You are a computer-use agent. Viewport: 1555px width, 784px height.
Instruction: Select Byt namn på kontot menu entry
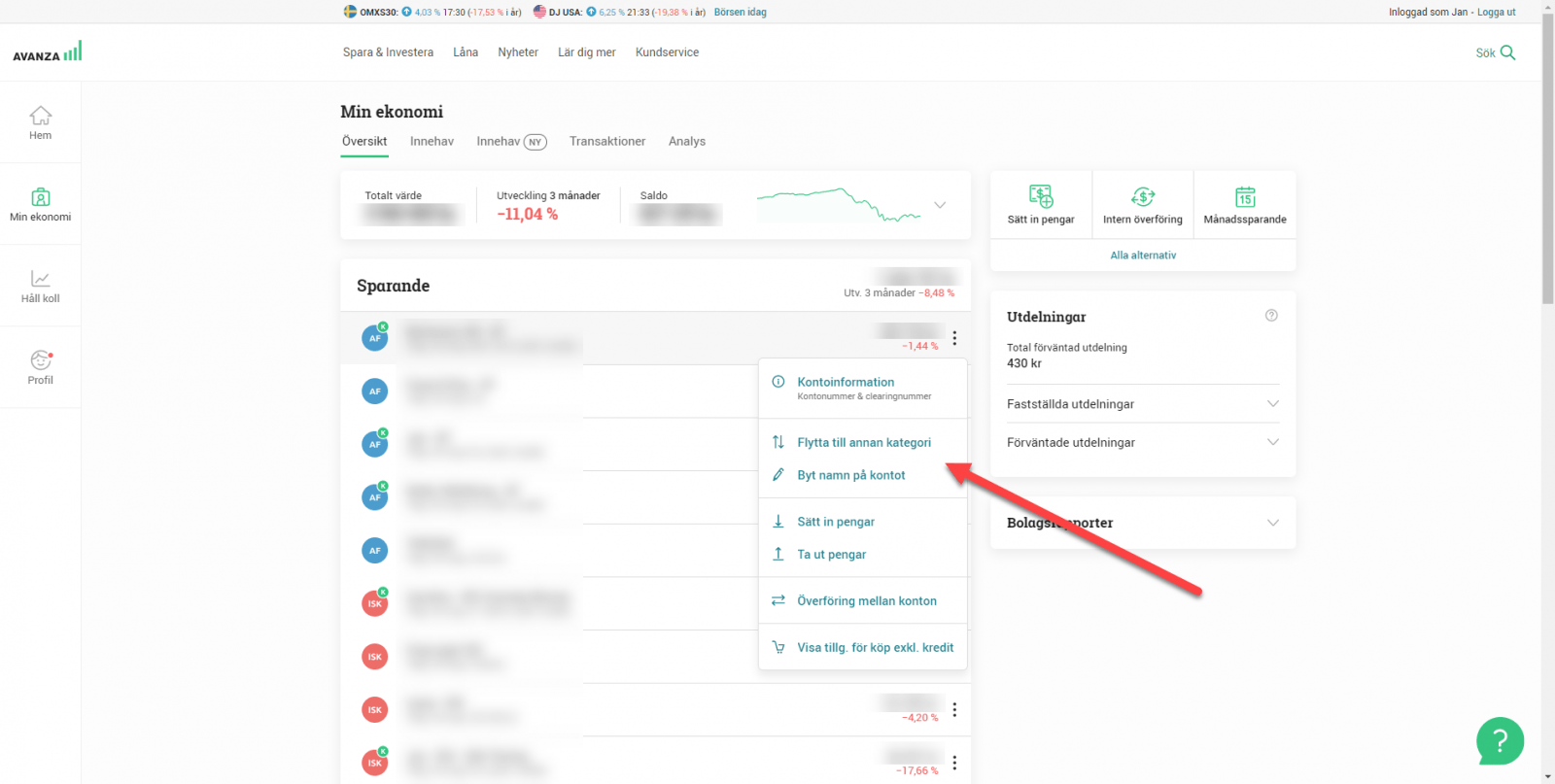click(x=850, y=475)
